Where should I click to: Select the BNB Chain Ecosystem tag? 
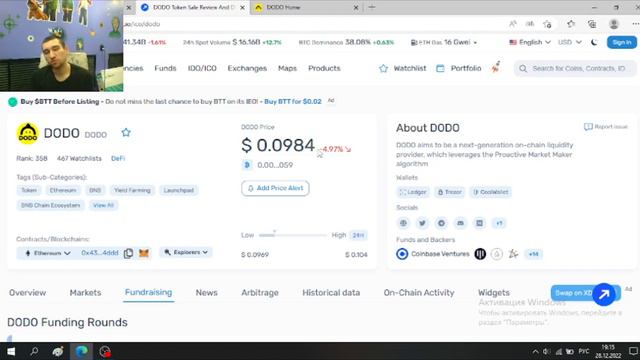click(x=51, y=205)
